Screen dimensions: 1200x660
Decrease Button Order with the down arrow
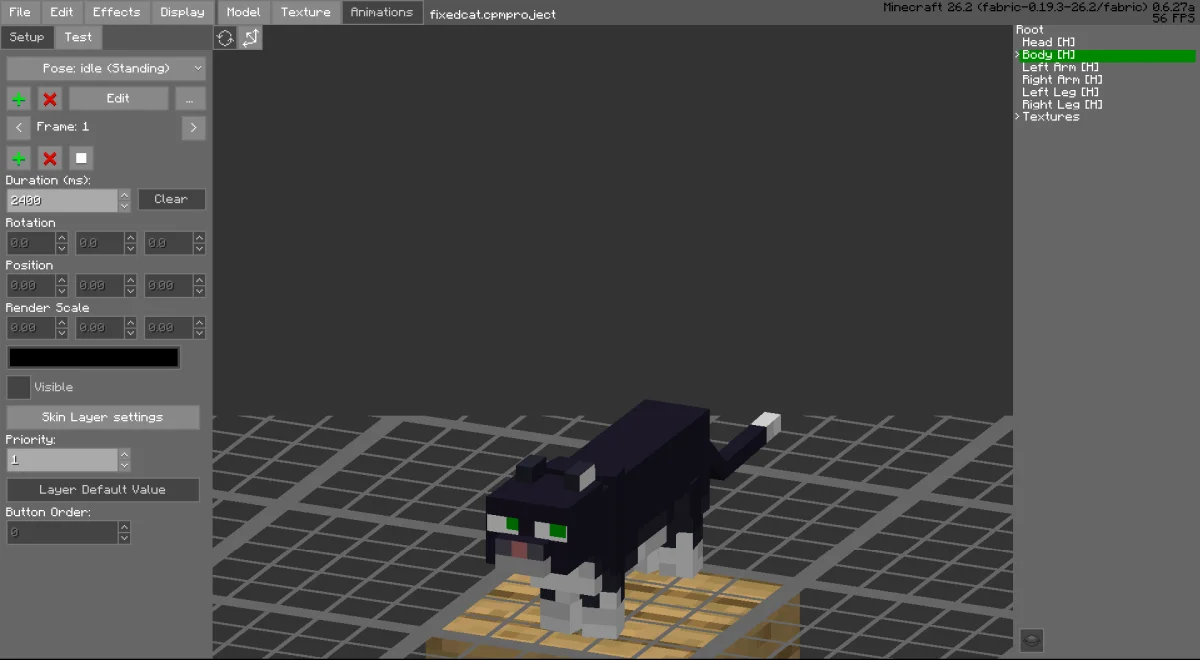click(x=124, y=538)
